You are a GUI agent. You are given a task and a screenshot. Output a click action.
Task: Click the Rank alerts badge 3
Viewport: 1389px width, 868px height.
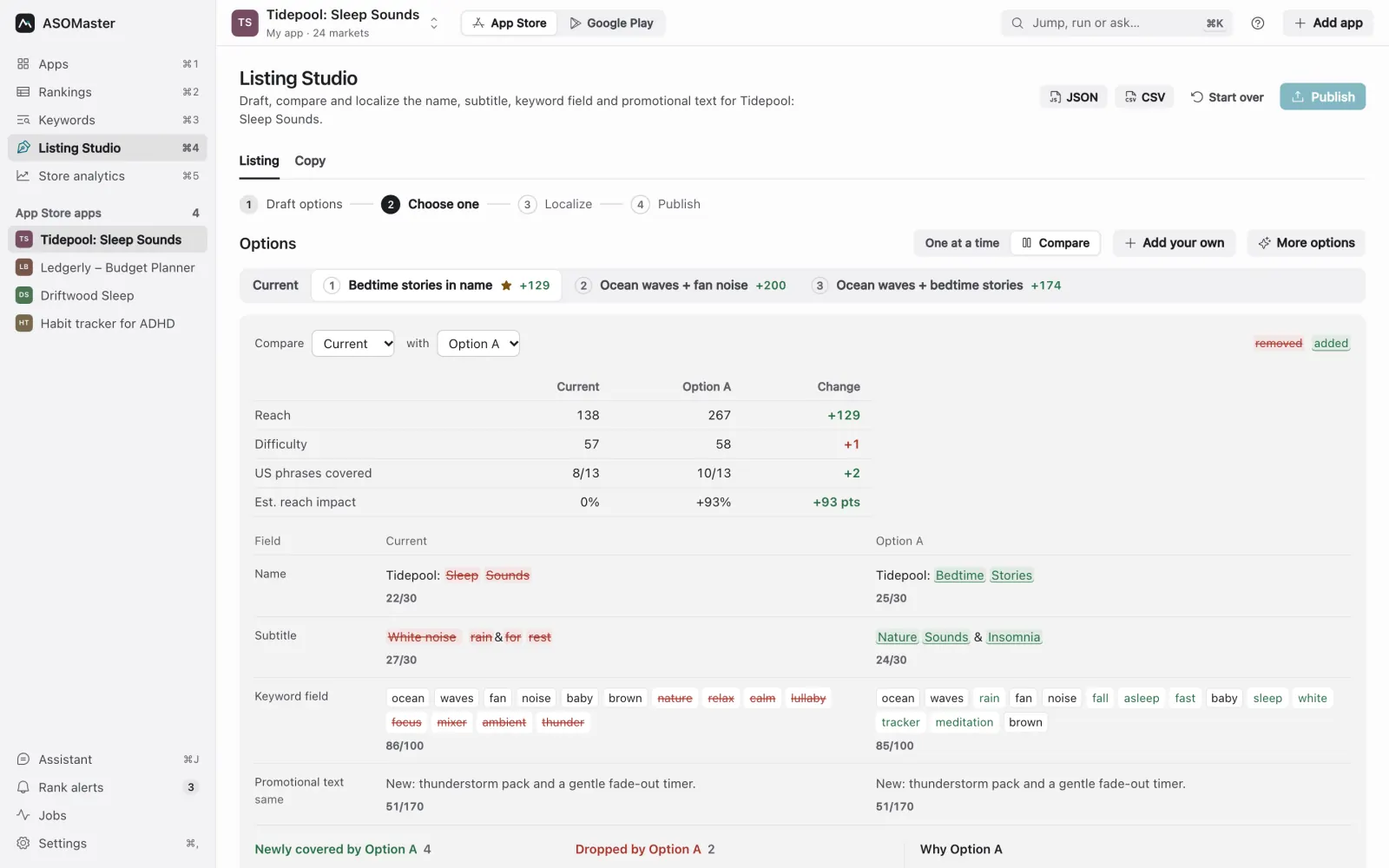pyautogui.click(x=191, y=787)
